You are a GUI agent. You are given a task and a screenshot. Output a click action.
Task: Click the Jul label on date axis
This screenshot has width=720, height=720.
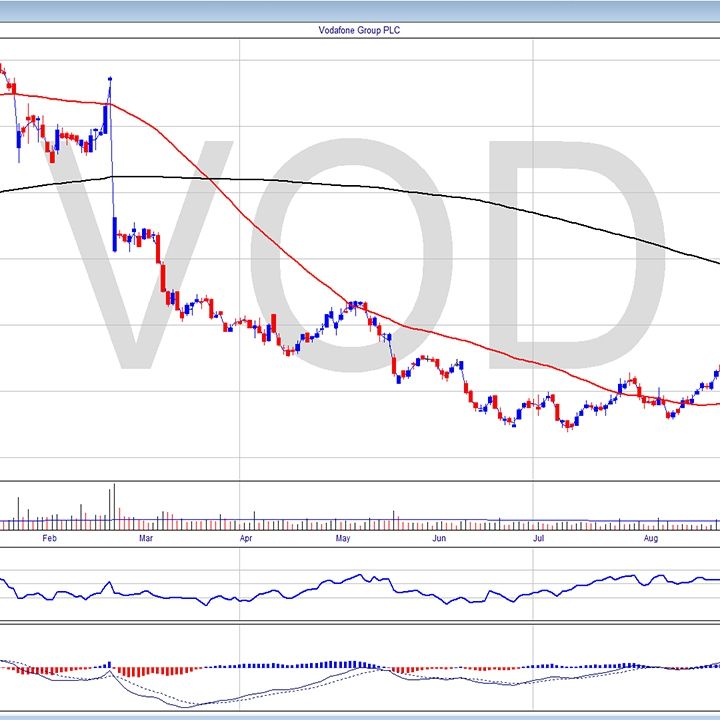[538, 539]
